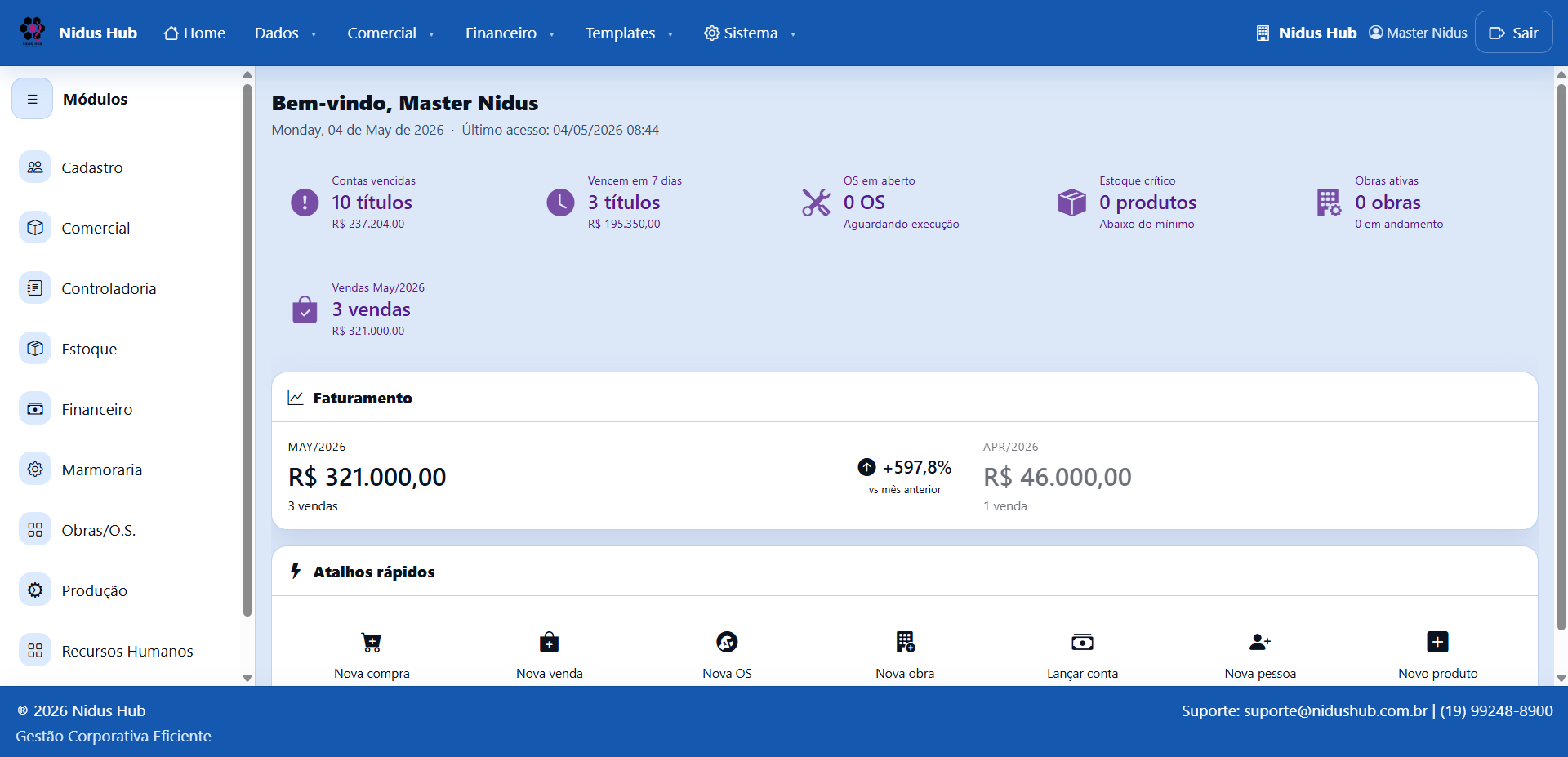Click the Sair logout button

coord(1513,33)
